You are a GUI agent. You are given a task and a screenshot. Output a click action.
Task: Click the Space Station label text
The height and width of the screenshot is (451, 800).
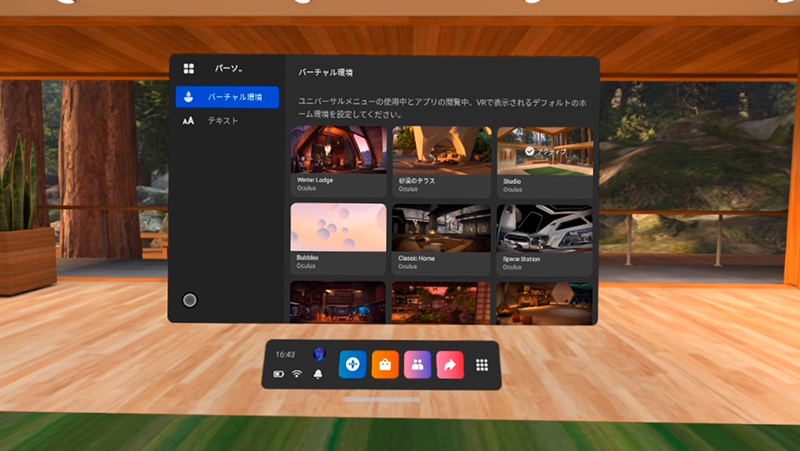click(x=521, y=259)
